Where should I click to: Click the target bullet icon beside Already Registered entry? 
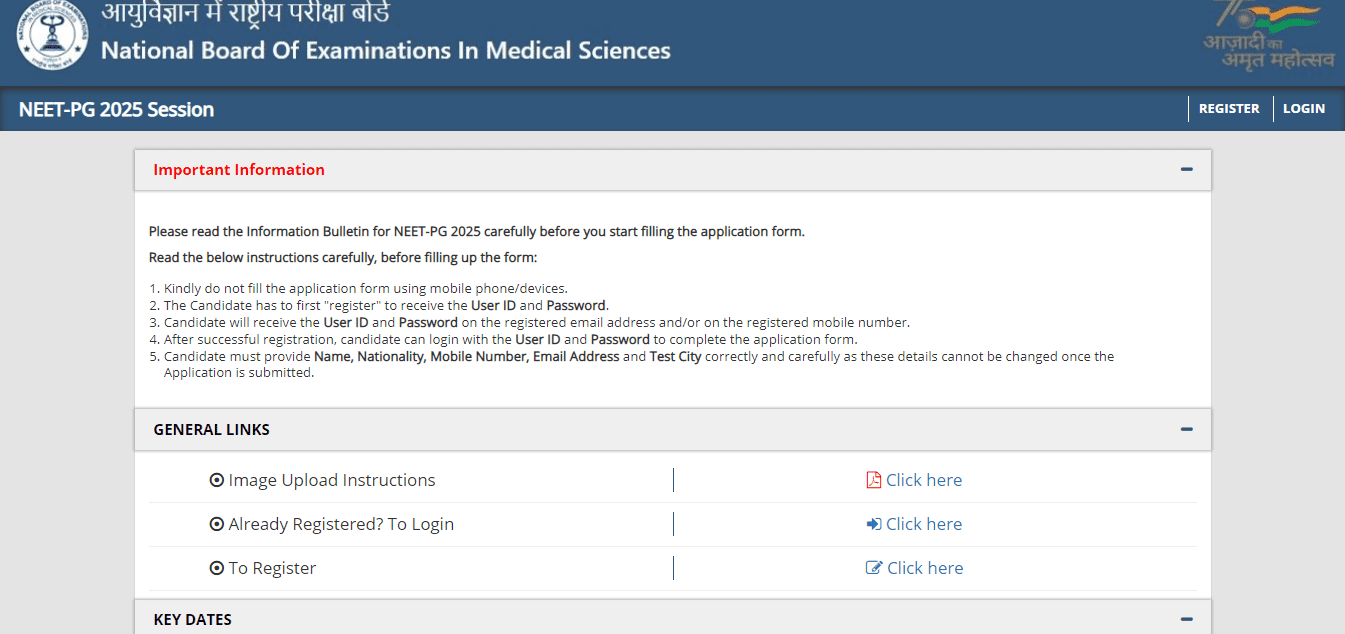(x=217, y=524)
